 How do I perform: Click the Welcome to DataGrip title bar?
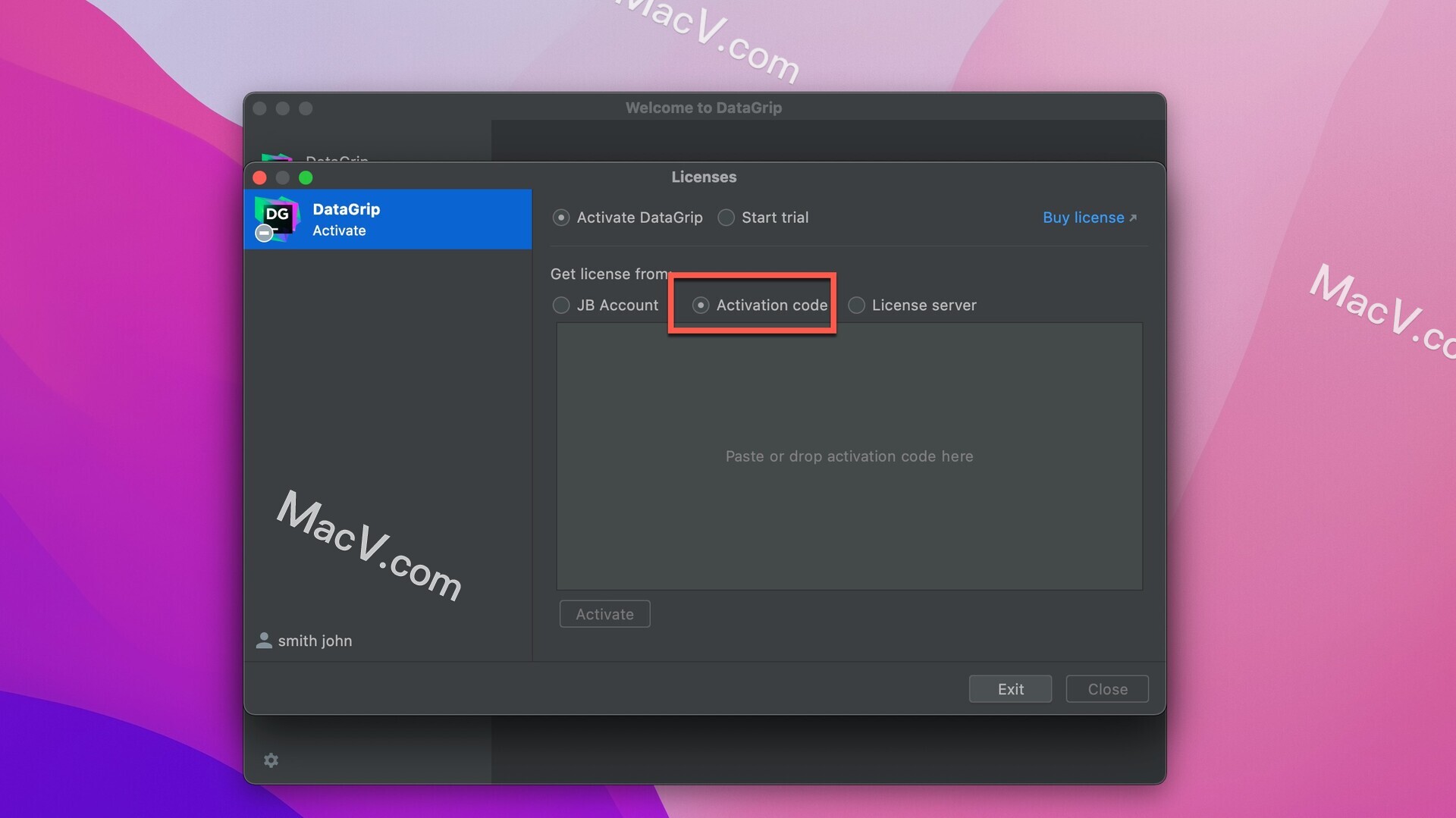coord(704,108)
